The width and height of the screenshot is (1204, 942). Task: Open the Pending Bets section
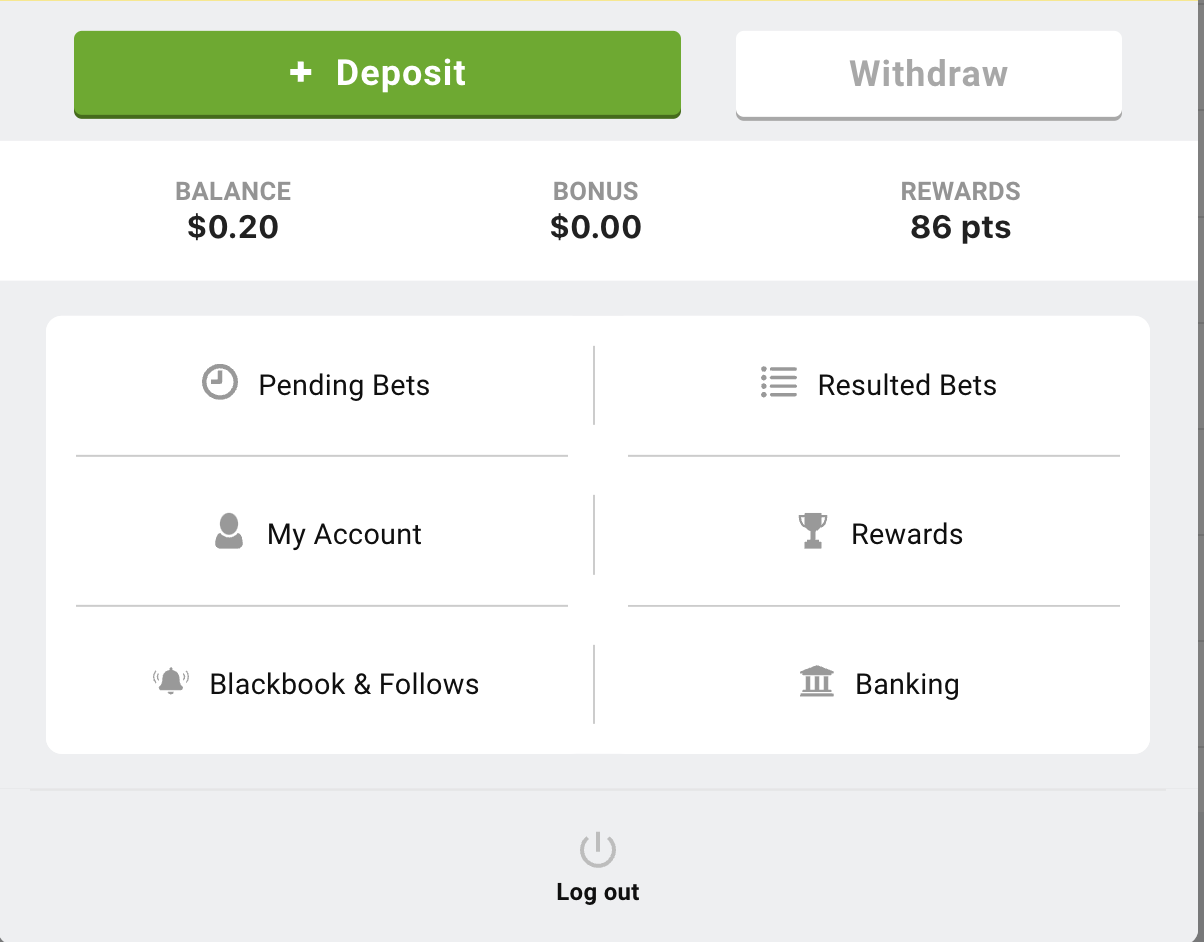click(344, 384)
